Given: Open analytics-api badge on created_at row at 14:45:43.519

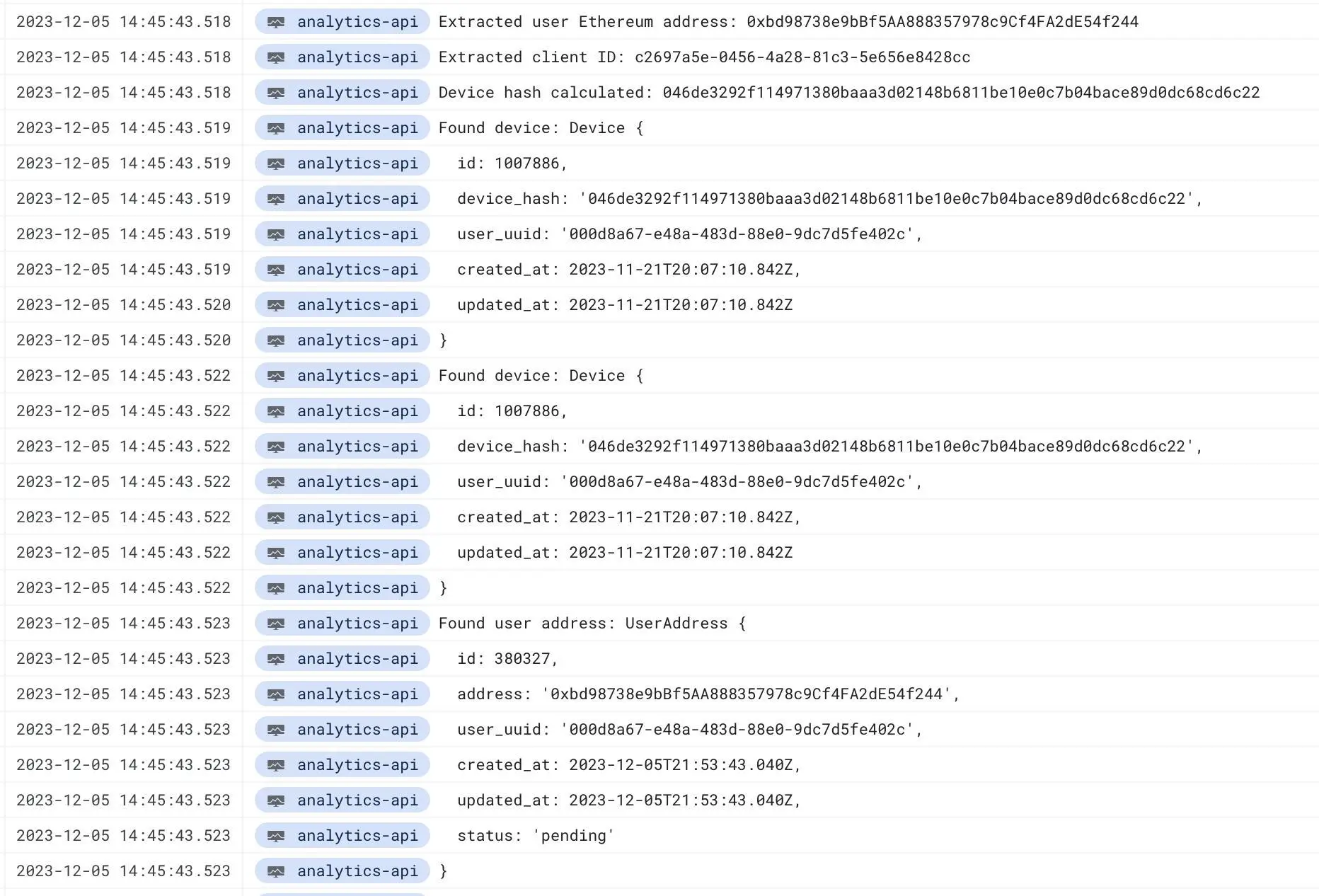Looking at the screenshot, I should point(342,270).
